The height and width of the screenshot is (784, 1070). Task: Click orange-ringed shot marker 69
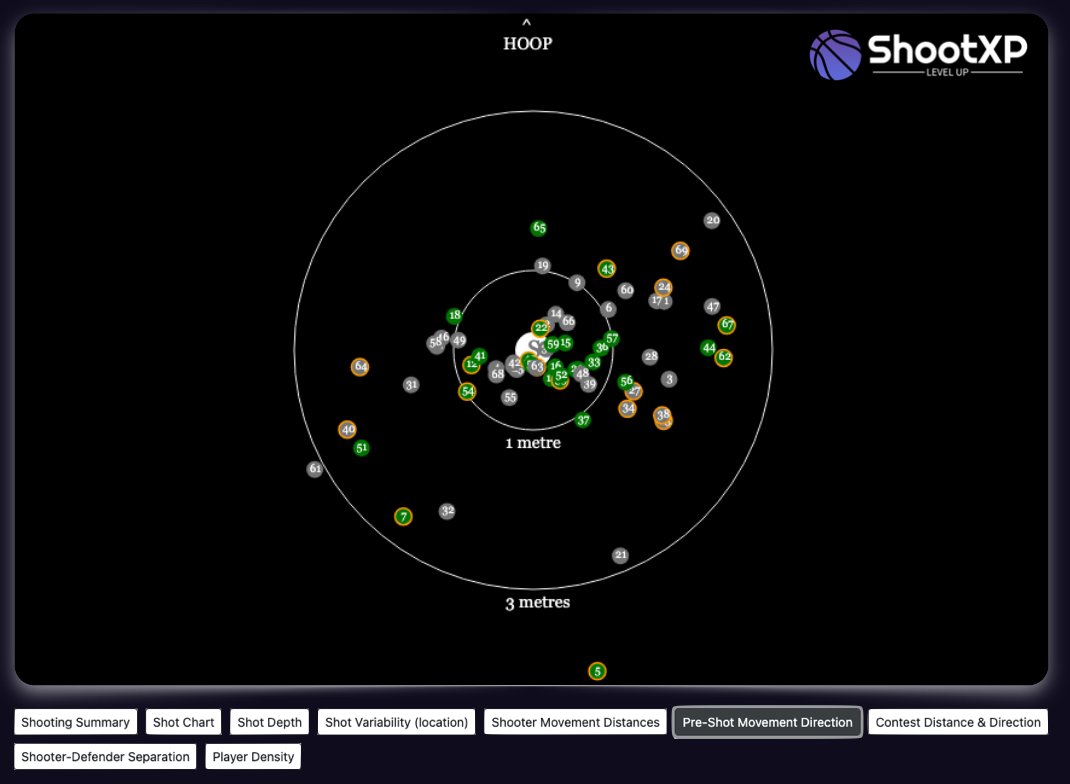click(680, 250)
